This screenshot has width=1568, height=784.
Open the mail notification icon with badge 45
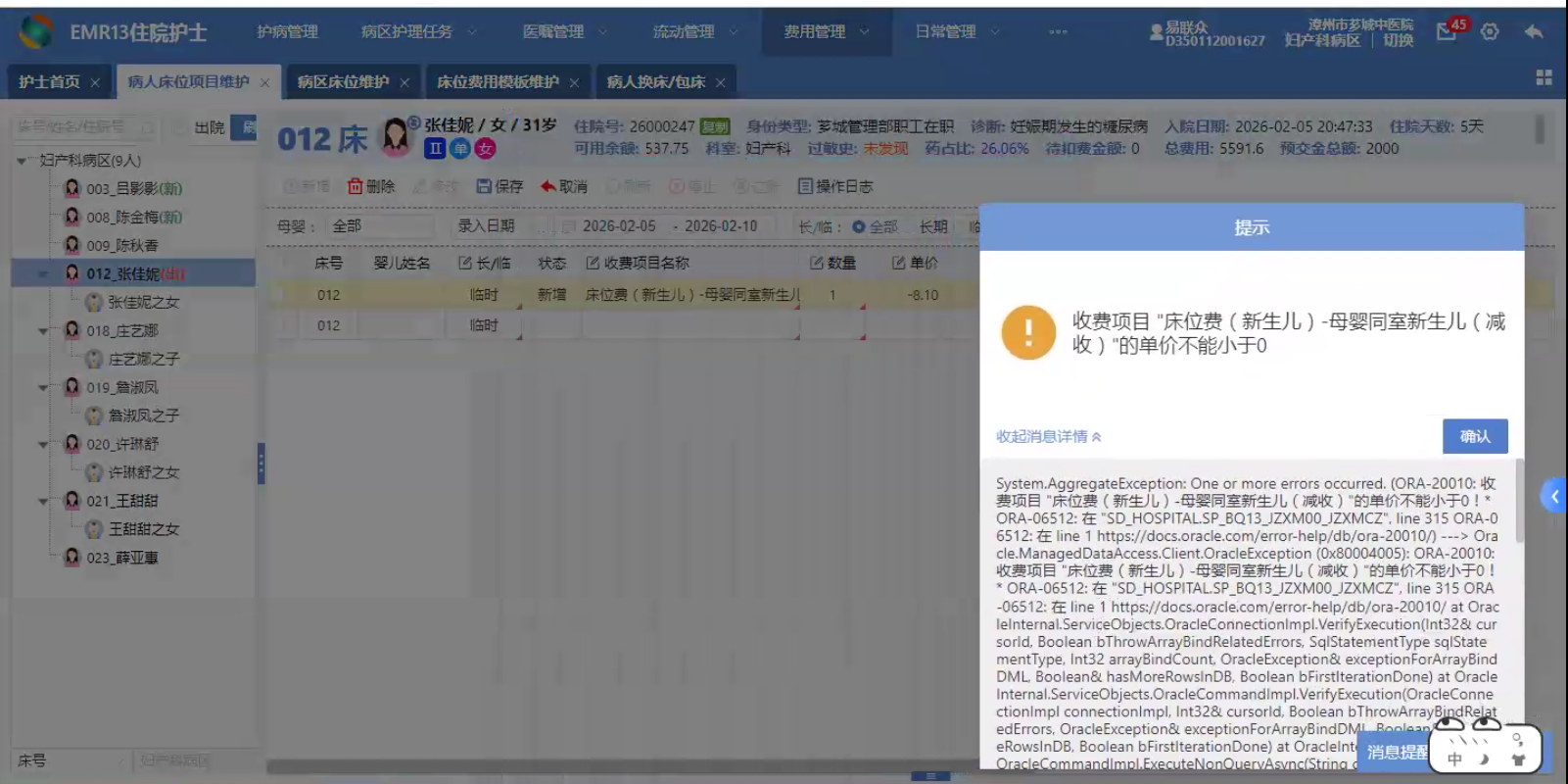coord(1449,31)
